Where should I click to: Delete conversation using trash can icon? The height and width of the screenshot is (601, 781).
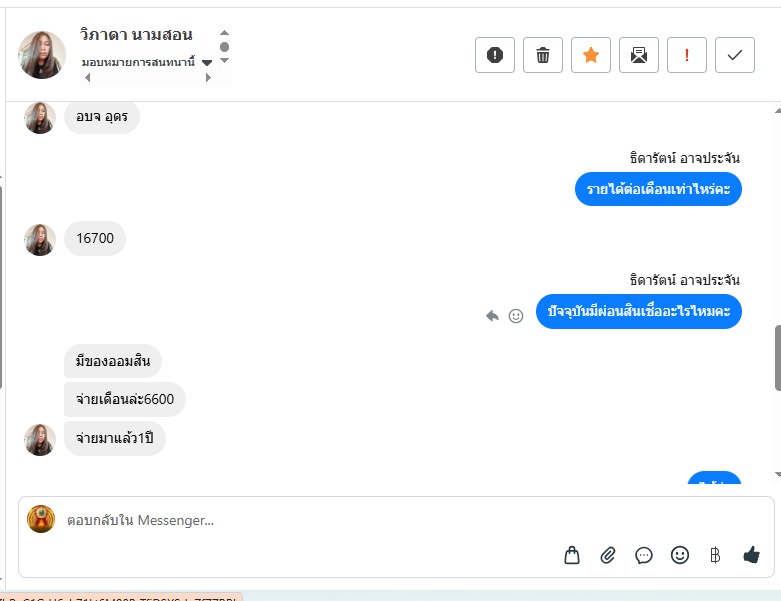click(x=543, y=55)
